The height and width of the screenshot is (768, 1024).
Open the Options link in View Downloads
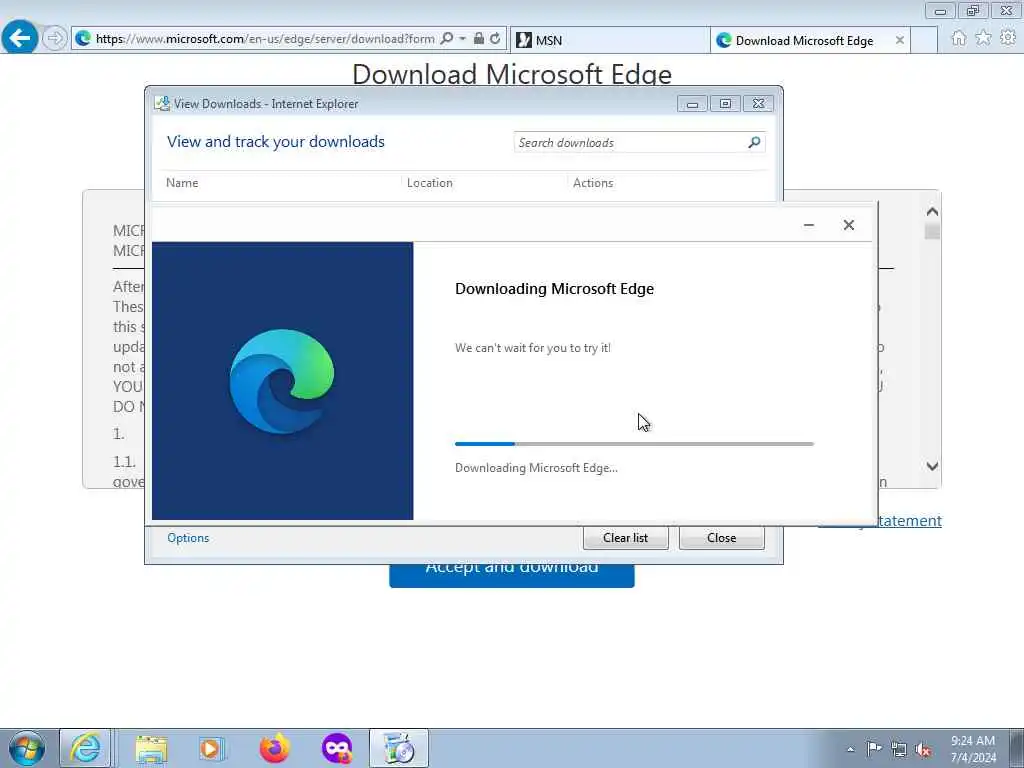click(x=188, y=537)
